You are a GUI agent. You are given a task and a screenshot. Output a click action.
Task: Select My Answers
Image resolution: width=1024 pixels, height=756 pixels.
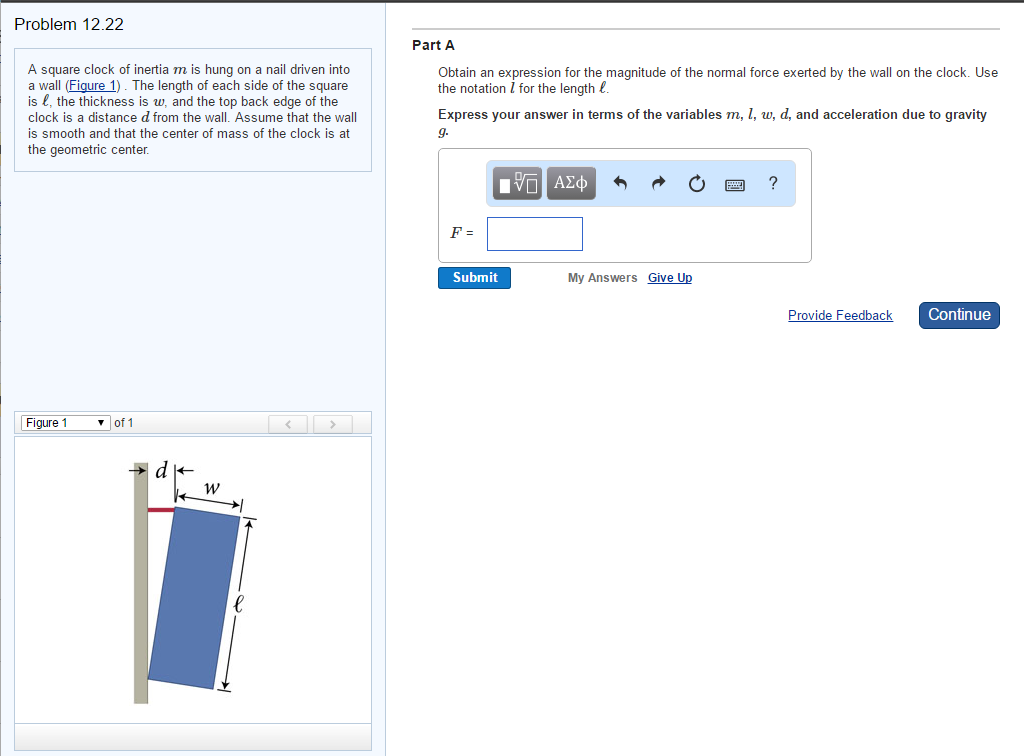click(602, 278)
